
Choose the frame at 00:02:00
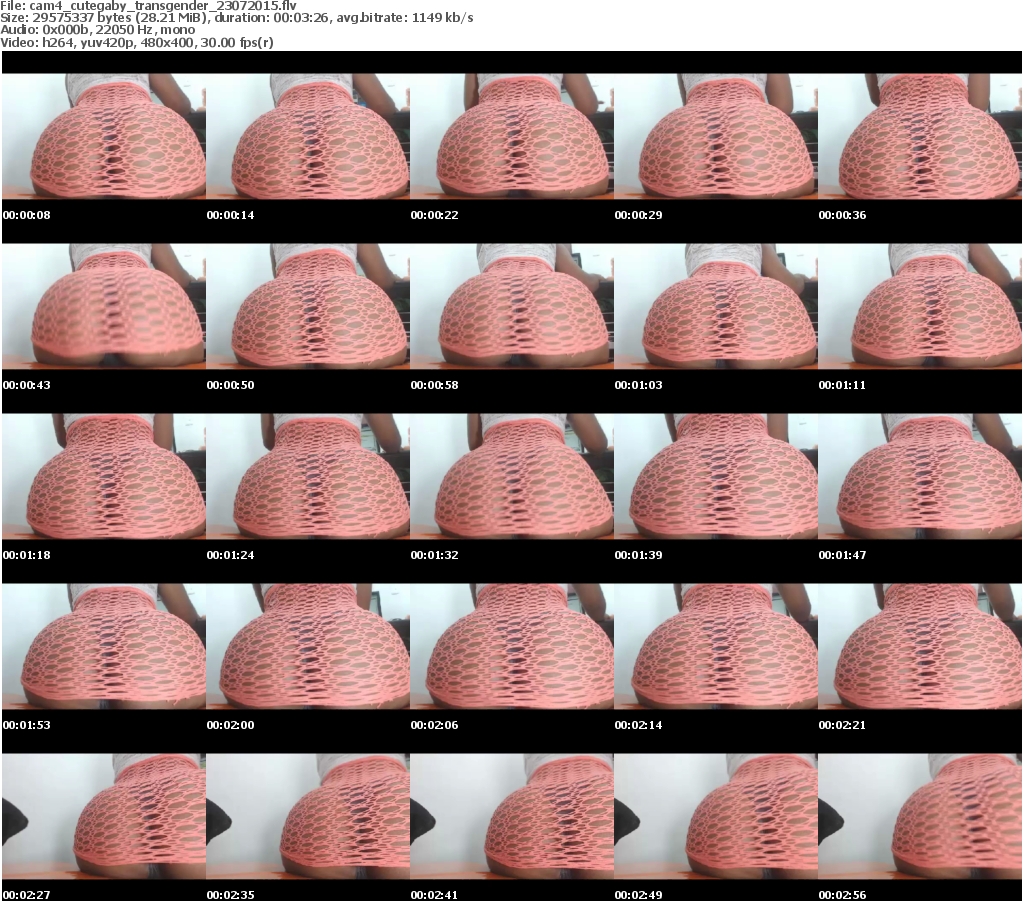(x=308, y=646)
